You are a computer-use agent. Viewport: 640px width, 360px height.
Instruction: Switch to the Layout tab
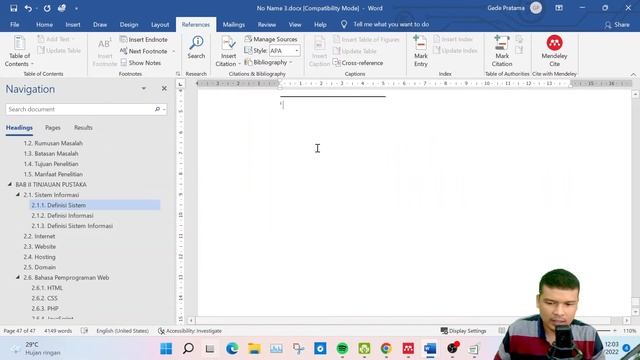point(160,24)
